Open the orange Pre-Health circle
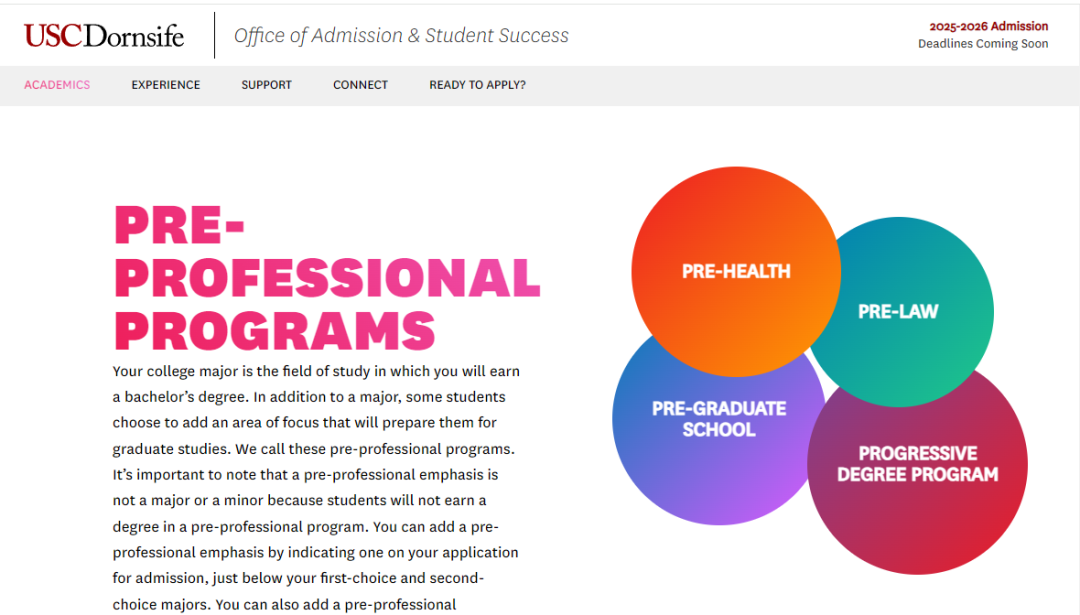 tap(736, 271)
